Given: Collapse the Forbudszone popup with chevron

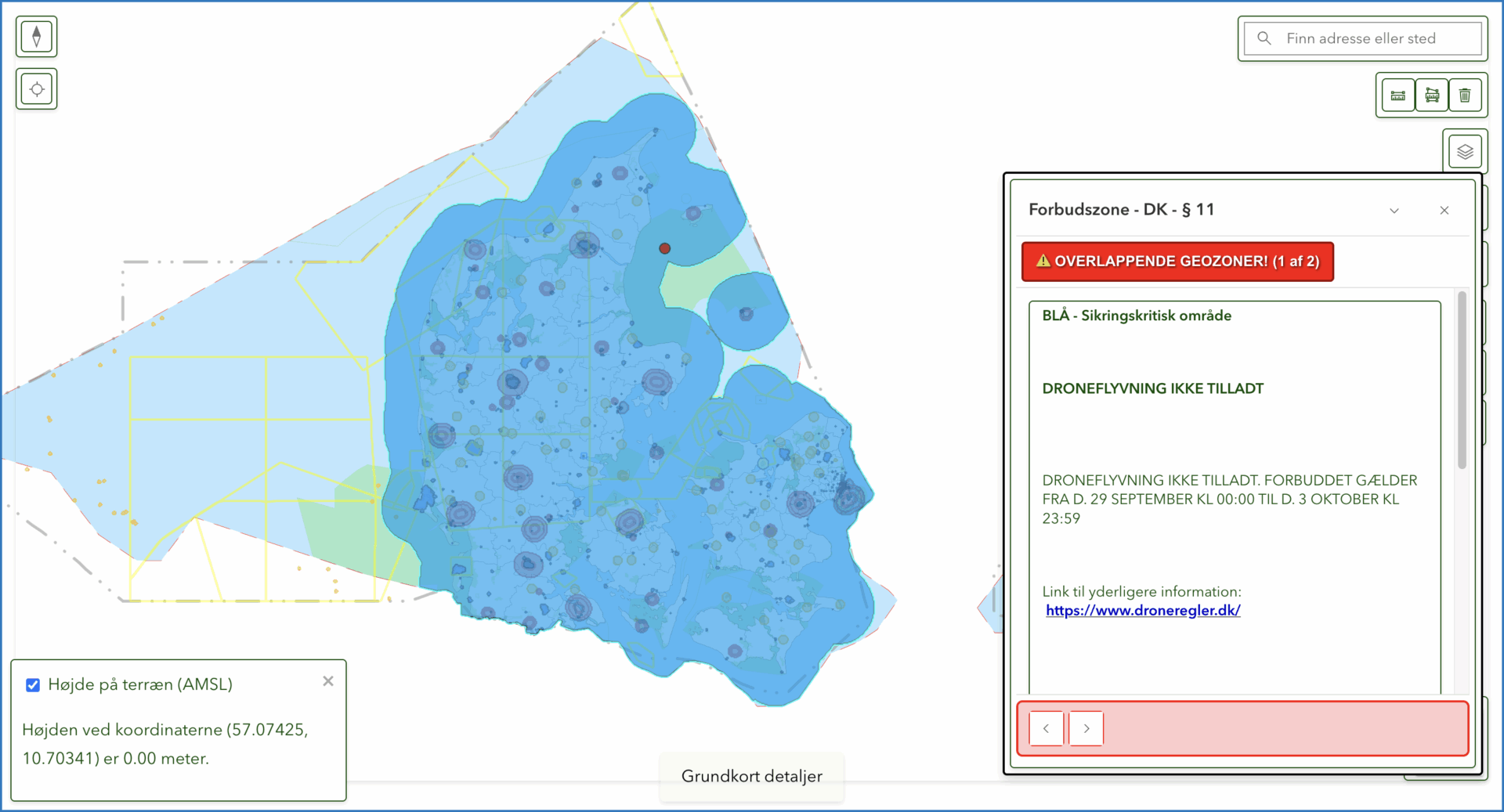Looking at the screenshot, I should (x=1394, y=211).
